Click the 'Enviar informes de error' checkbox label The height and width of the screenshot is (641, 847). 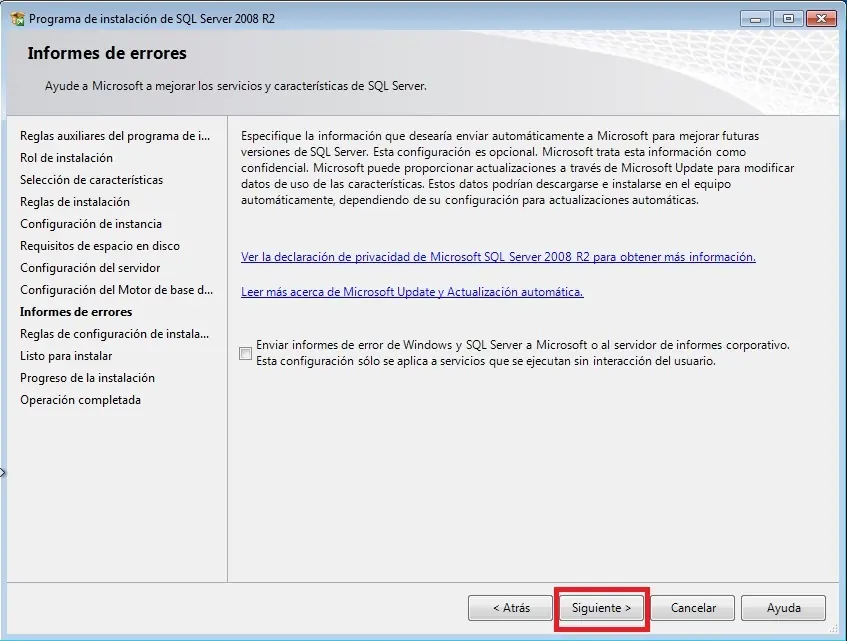[x=523, y=353]
